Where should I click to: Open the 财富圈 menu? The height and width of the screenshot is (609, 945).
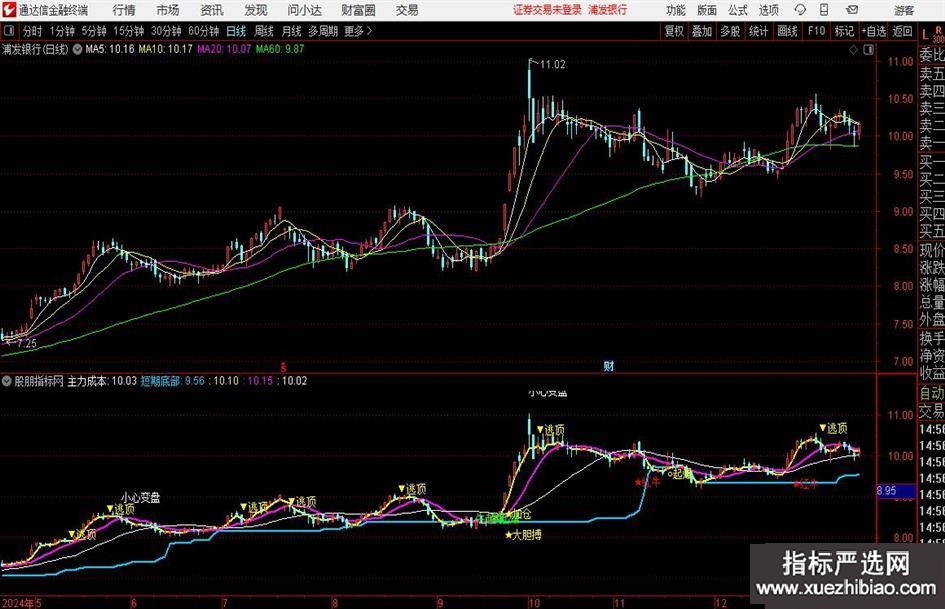tap(358, 10)
